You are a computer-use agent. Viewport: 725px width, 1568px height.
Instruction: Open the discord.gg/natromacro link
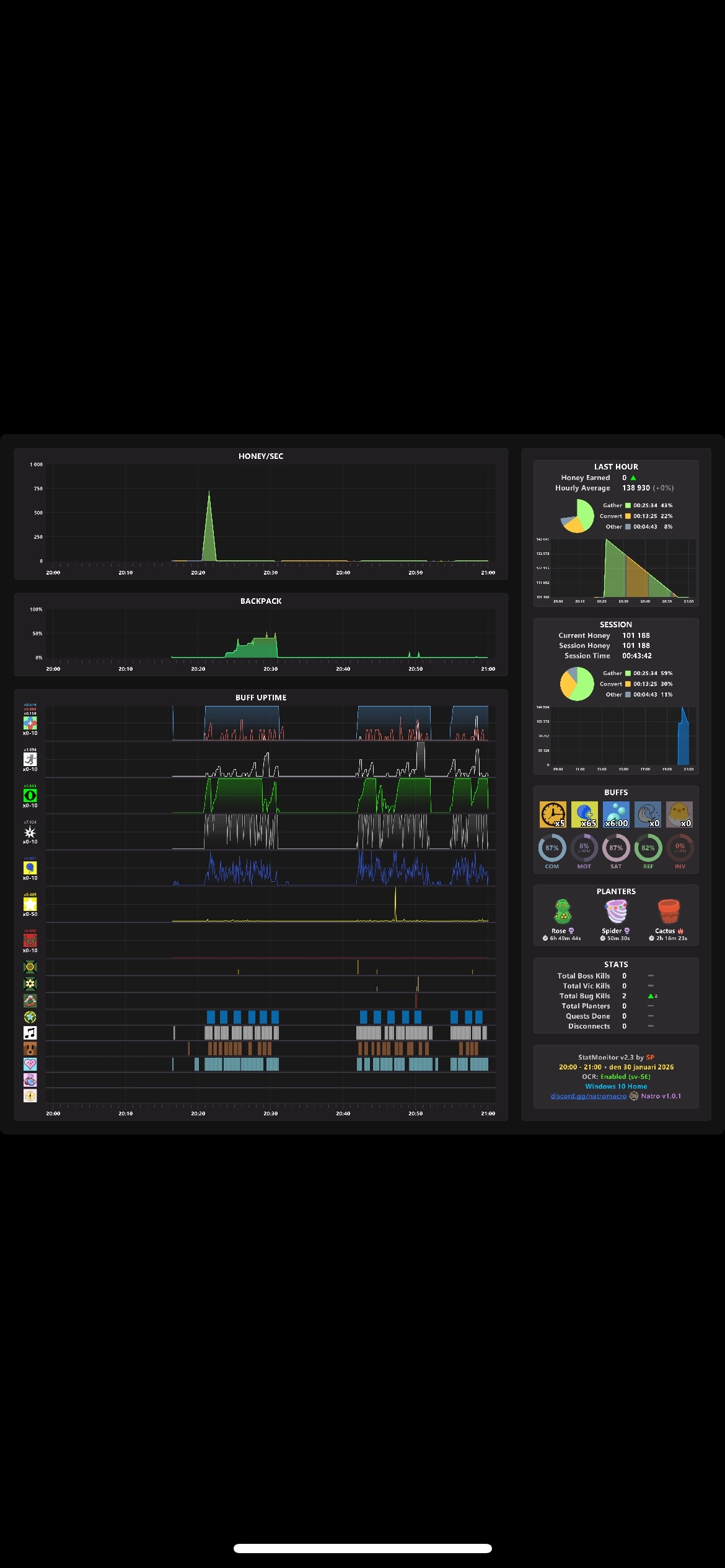589,1096
